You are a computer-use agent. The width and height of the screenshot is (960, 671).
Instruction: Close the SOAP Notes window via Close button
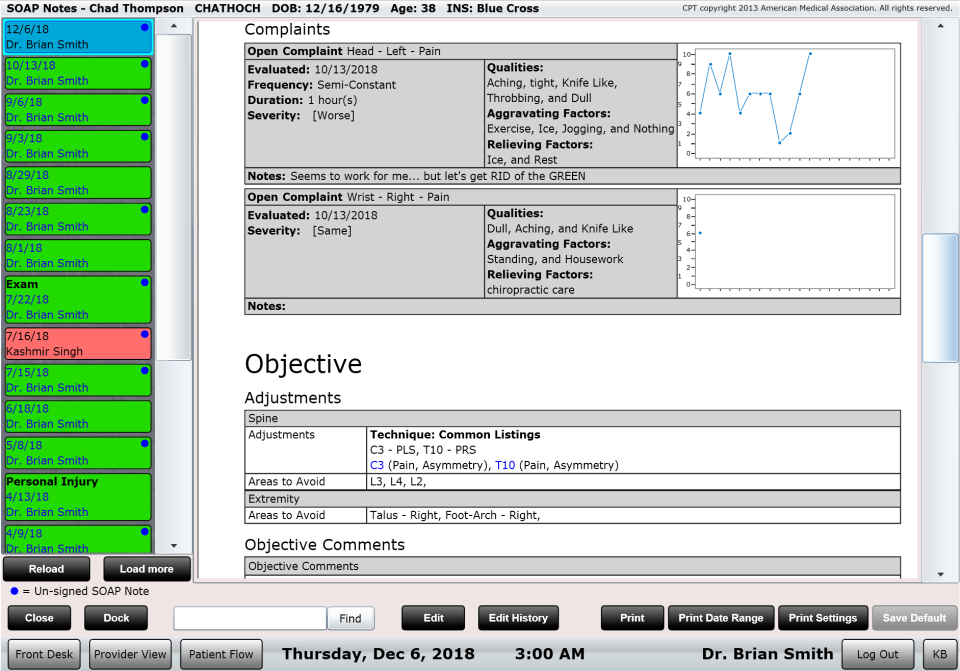coord(39,618)
